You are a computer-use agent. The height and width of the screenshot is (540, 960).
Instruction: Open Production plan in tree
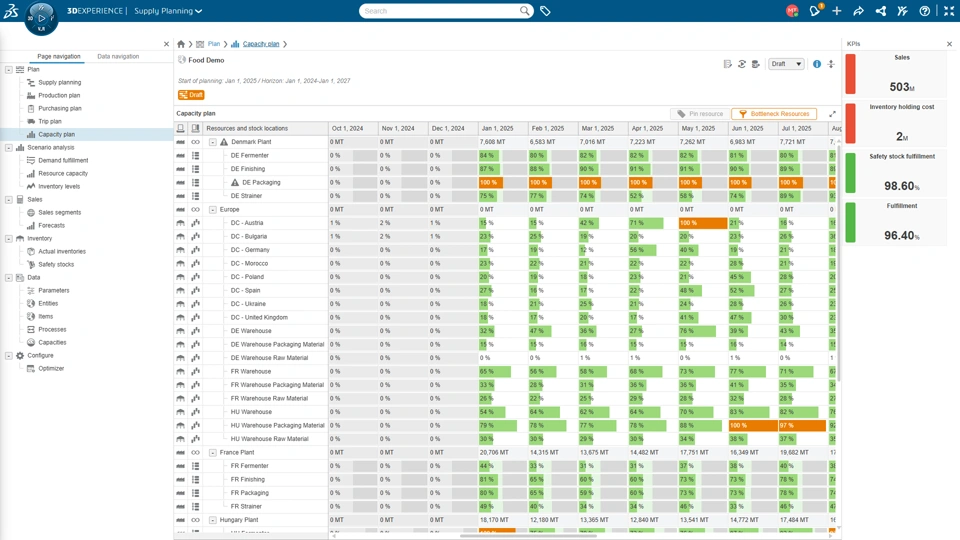pyautogui.click(x=59, y=96)
